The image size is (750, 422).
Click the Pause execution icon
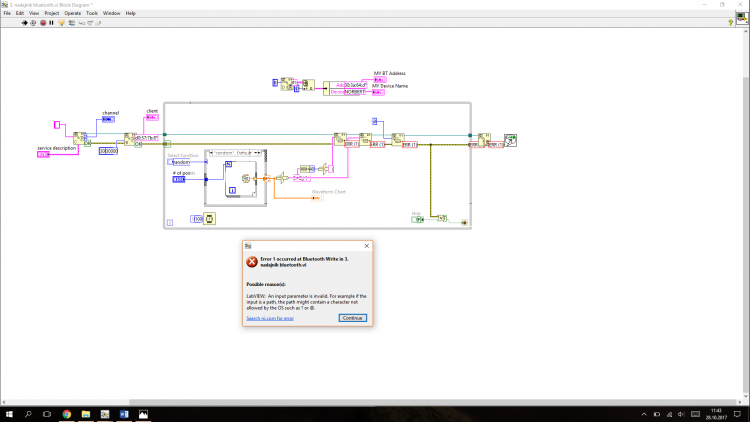click(x=51, y=22)
